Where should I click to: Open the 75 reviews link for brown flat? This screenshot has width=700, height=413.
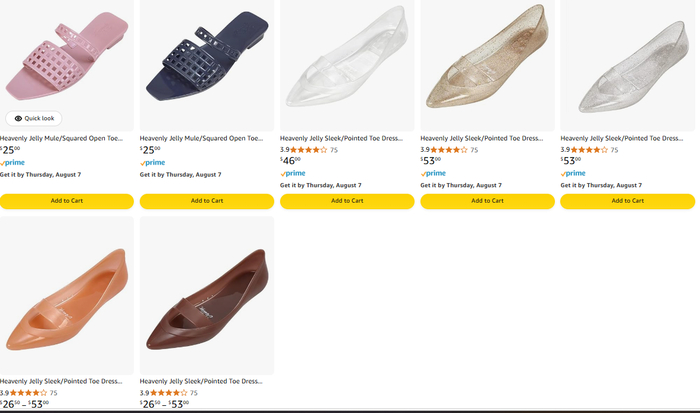click(x=194, y=393)
